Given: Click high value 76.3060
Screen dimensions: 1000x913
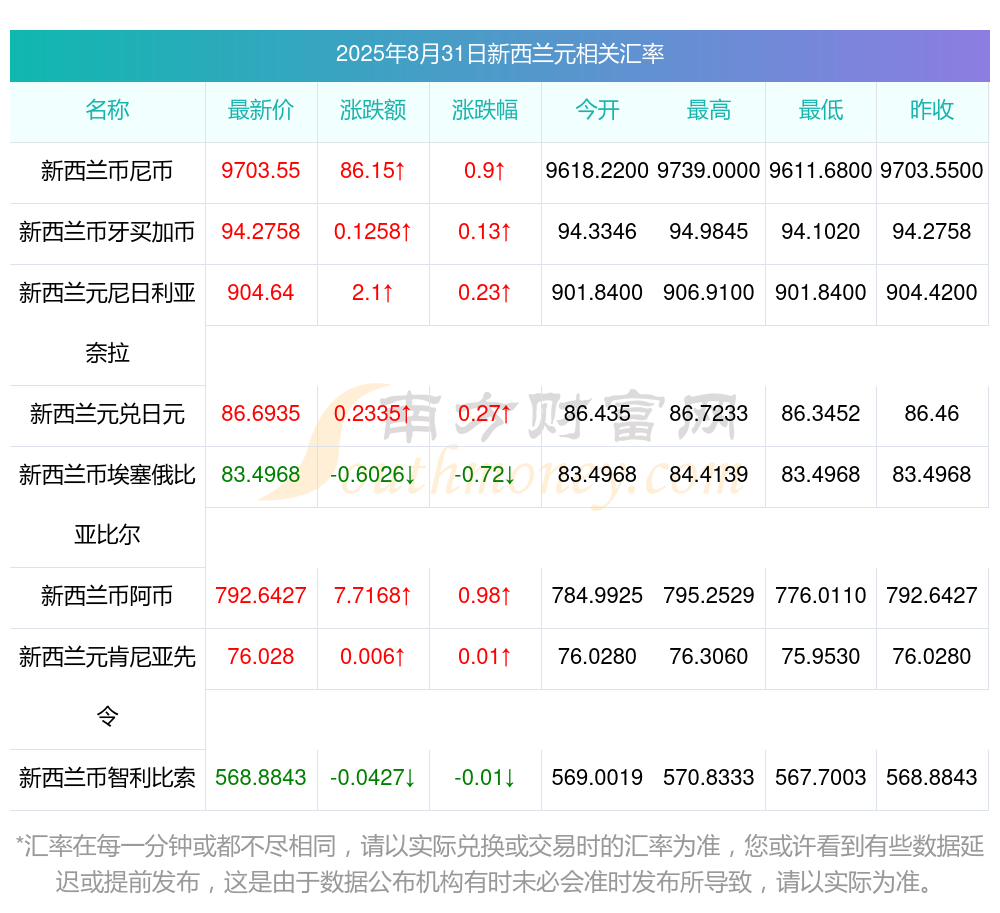Looking at the screenshot, I should point(709,657).
